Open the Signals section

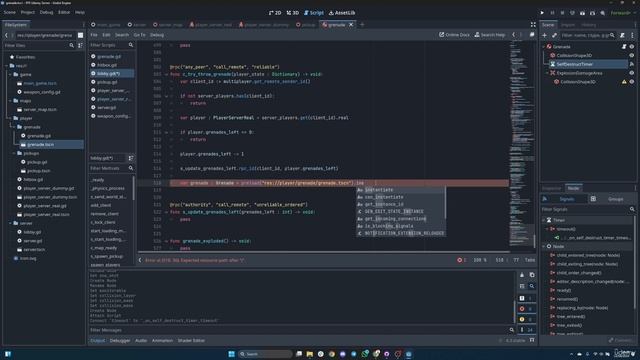(563, 199)
